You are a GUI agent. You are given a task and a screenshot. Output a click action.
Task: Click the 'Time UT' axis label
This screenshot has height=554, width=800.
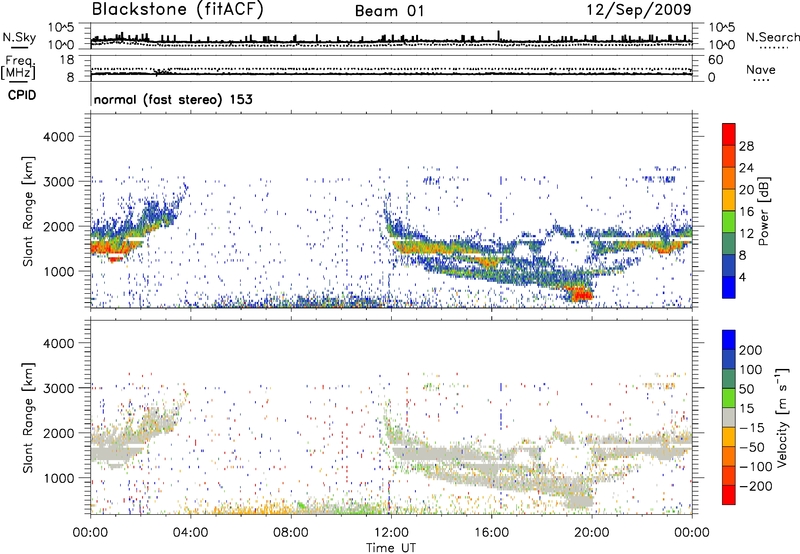click(391, 548)
